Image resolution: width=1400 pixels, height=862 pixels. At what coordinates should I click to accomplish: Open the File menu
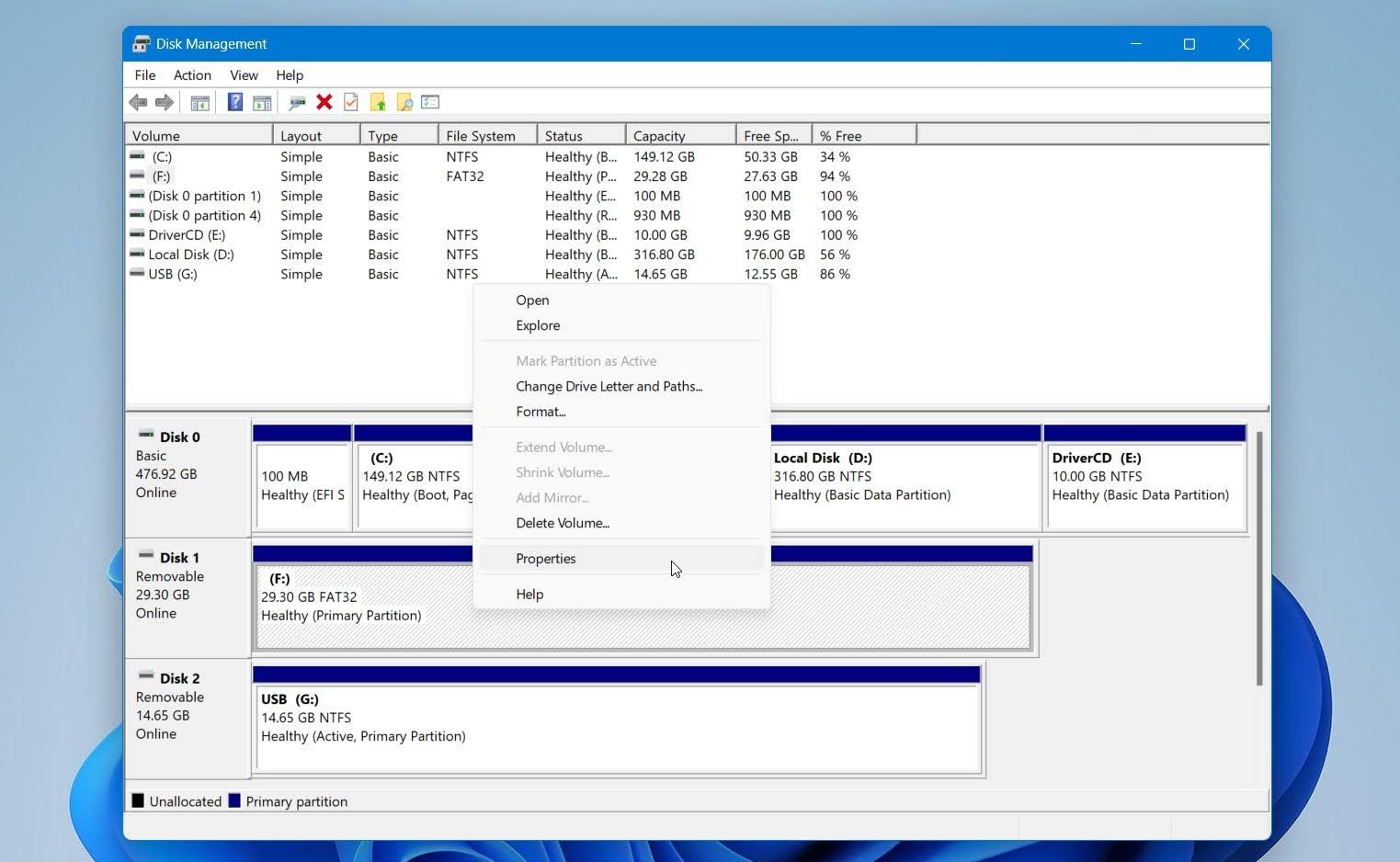145,75
